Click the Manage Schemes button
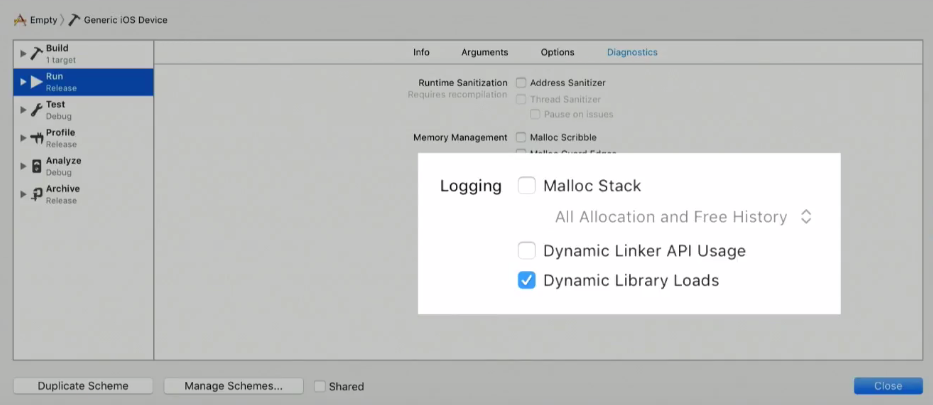 [x=233, y=386]
